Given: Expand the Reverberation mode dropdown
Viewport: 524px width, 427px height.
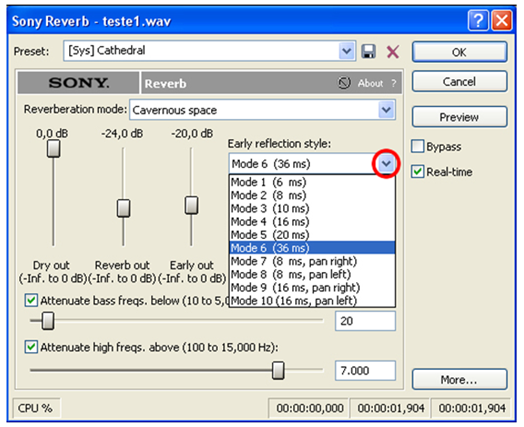Looking at the screenshot, I should tap(386, 110).
